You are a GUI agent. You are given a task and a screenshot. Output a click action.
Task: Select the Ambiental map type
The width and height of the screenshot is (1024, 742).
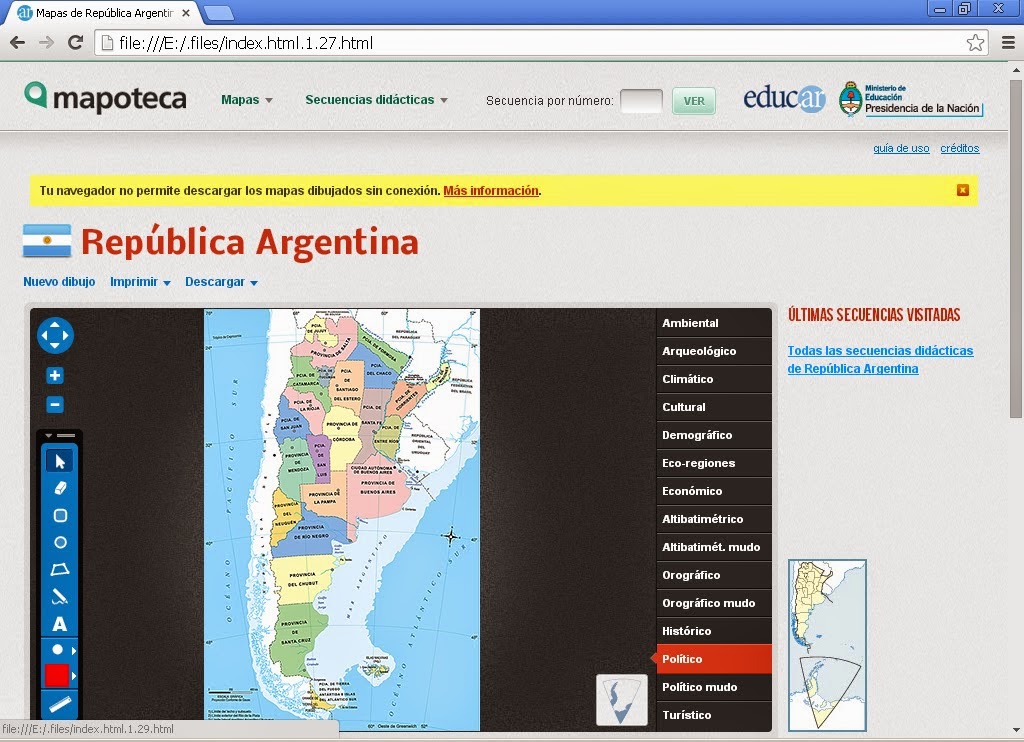[714, 323]
